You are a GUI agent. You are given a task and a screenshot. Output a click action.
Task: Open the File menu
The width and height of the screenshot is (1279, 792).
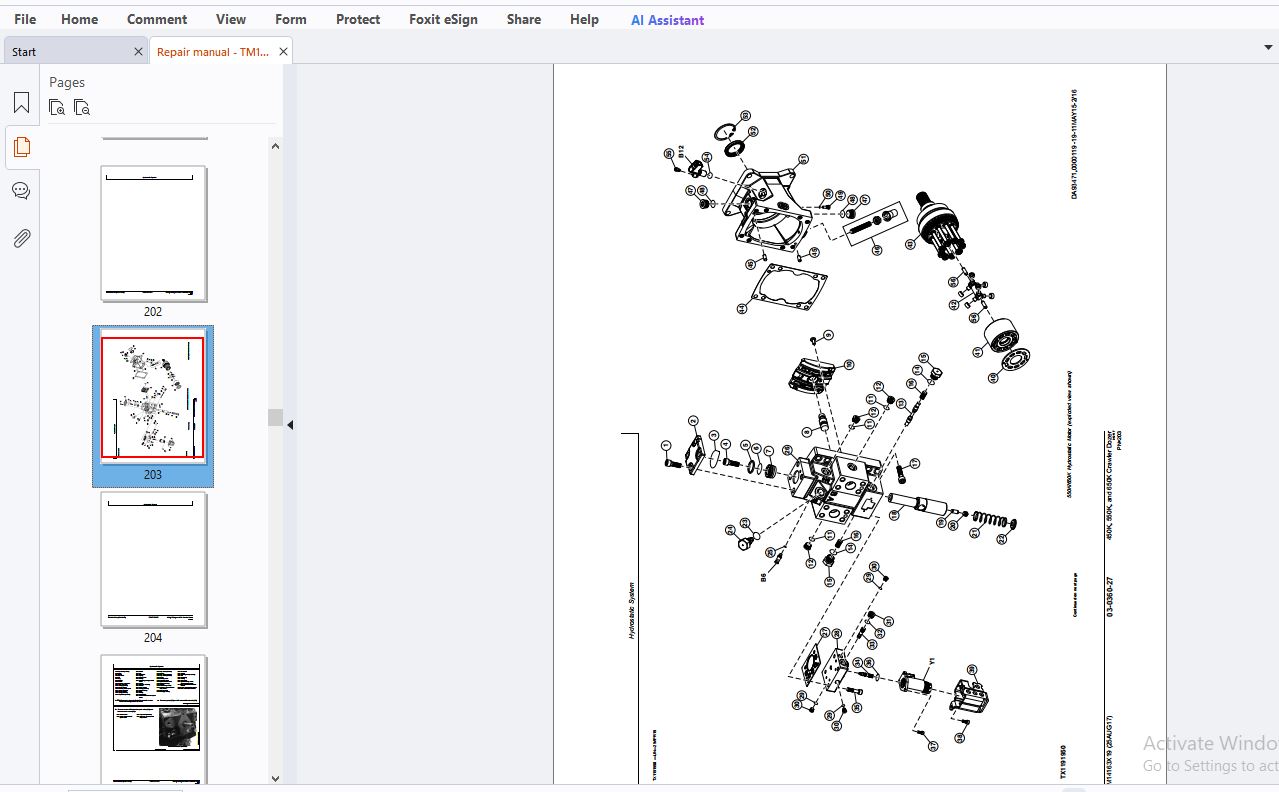[25, 19]
